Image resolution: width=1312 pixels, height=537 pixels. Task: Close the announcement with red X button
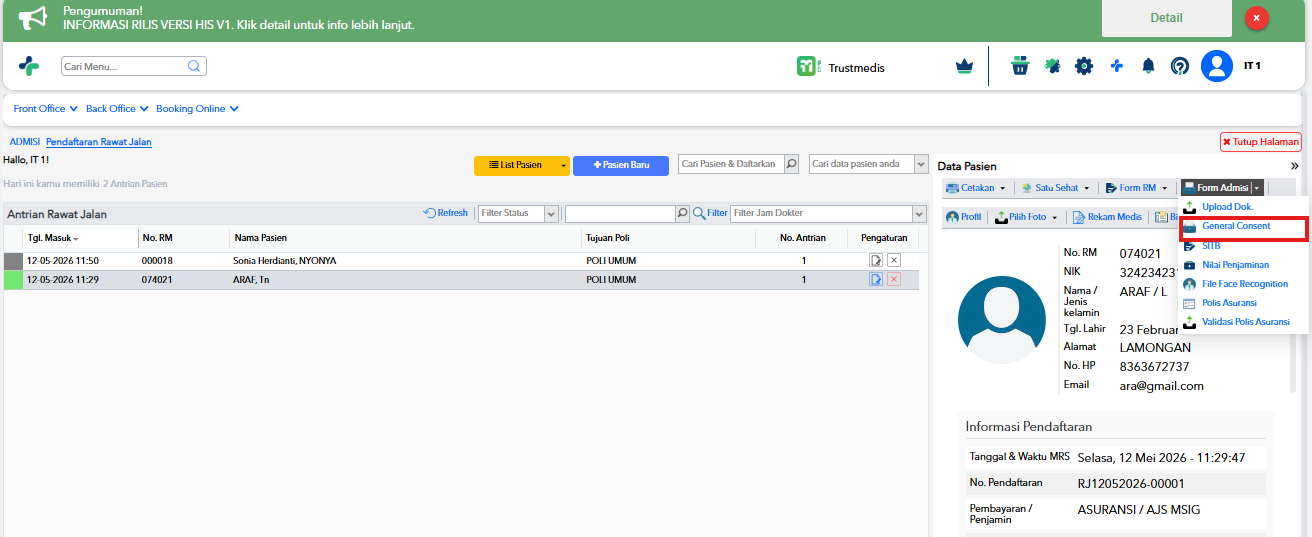[x=1257, y=18]
